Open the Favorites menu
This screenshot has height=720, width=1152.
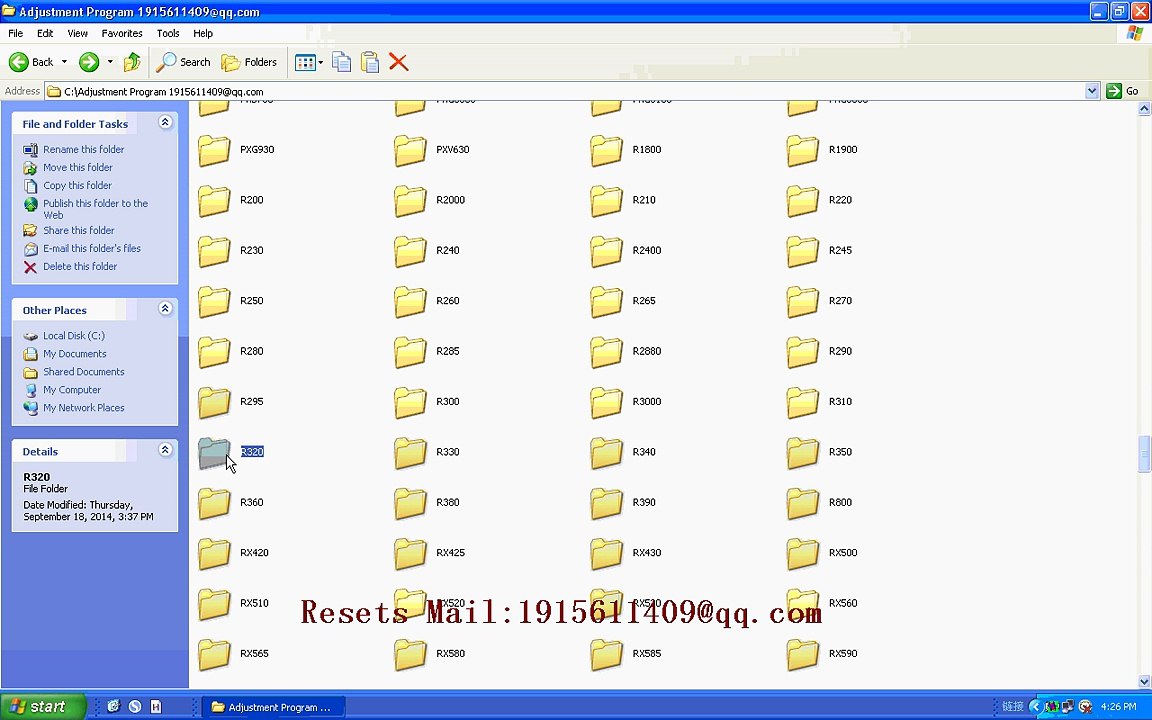(x=122, y=33)
